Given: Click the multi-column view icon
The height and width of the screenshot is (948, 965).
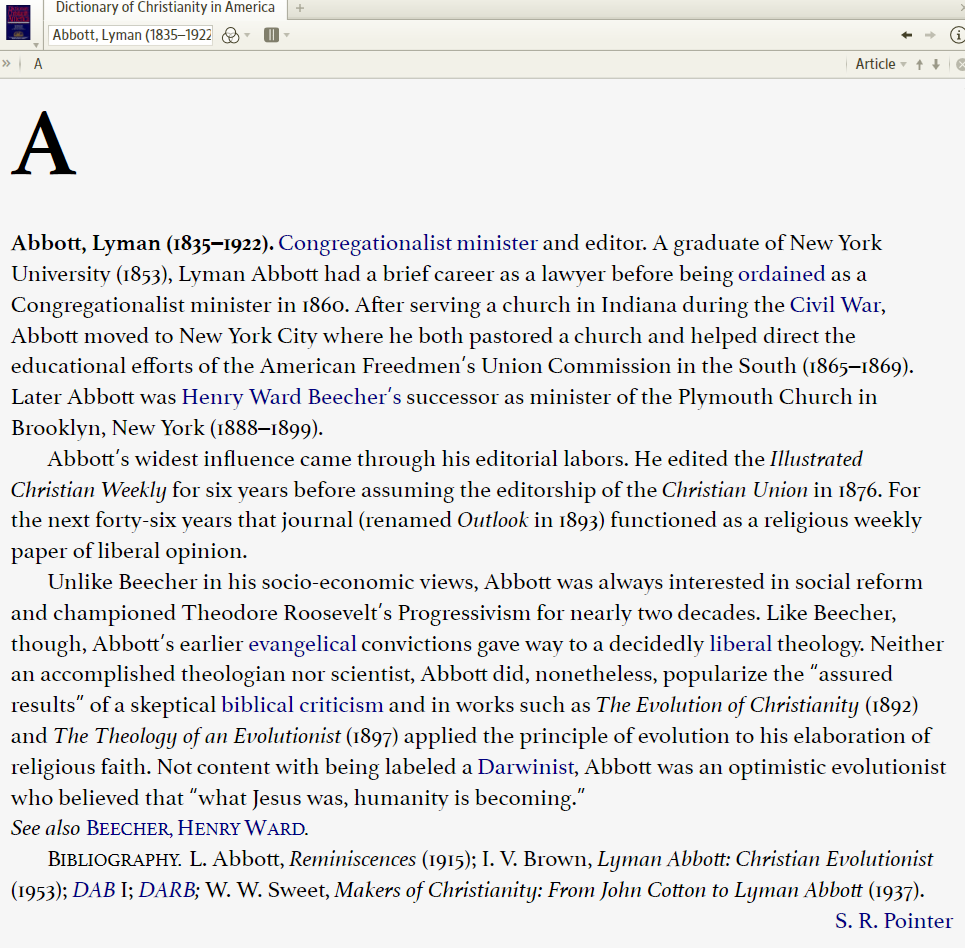Looking at the screenshot, I should [x=271, y=35].
